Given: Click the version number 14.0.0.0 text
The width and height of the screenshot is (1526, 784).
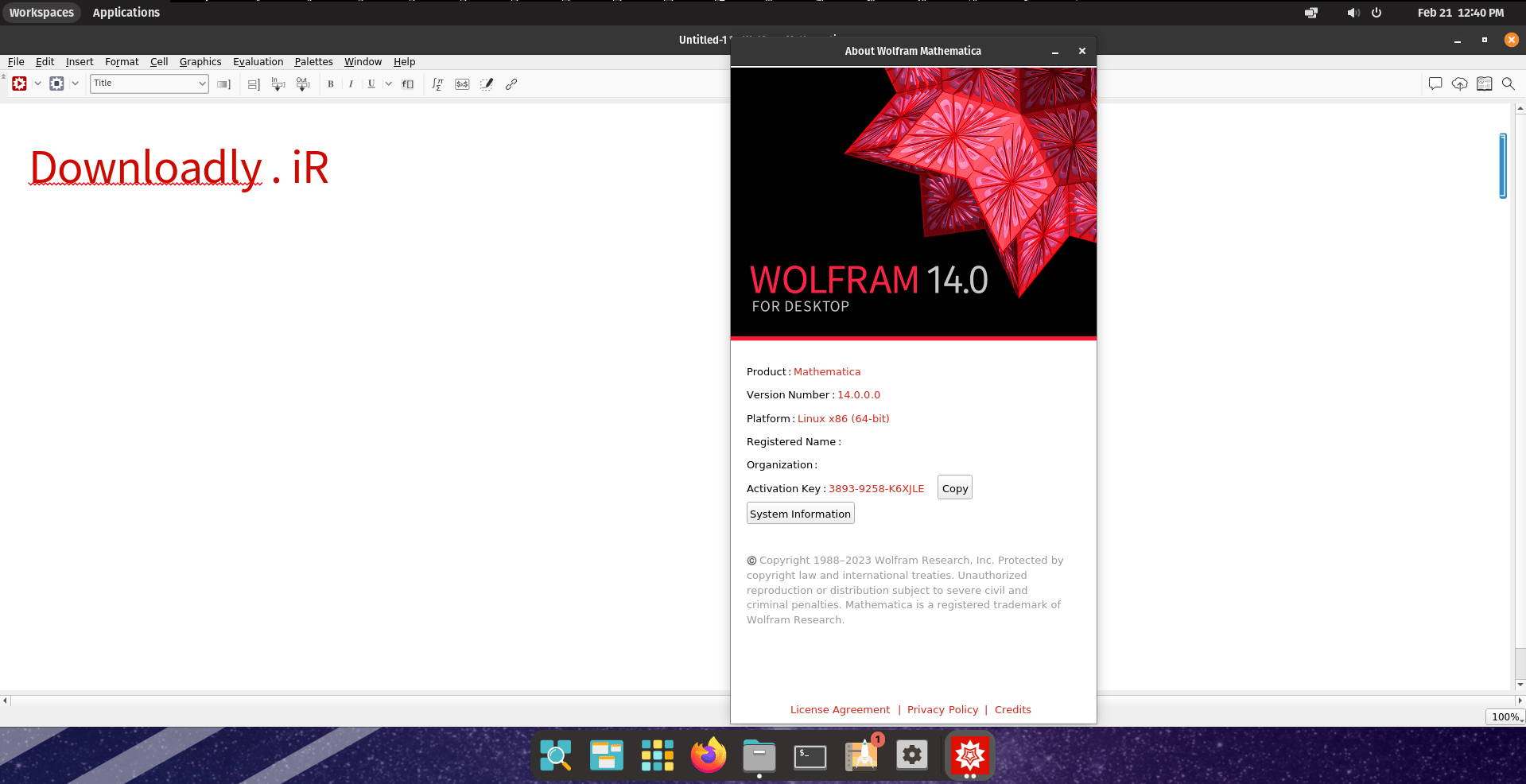Looking at the screenshot, I should [x=859, y=395].
